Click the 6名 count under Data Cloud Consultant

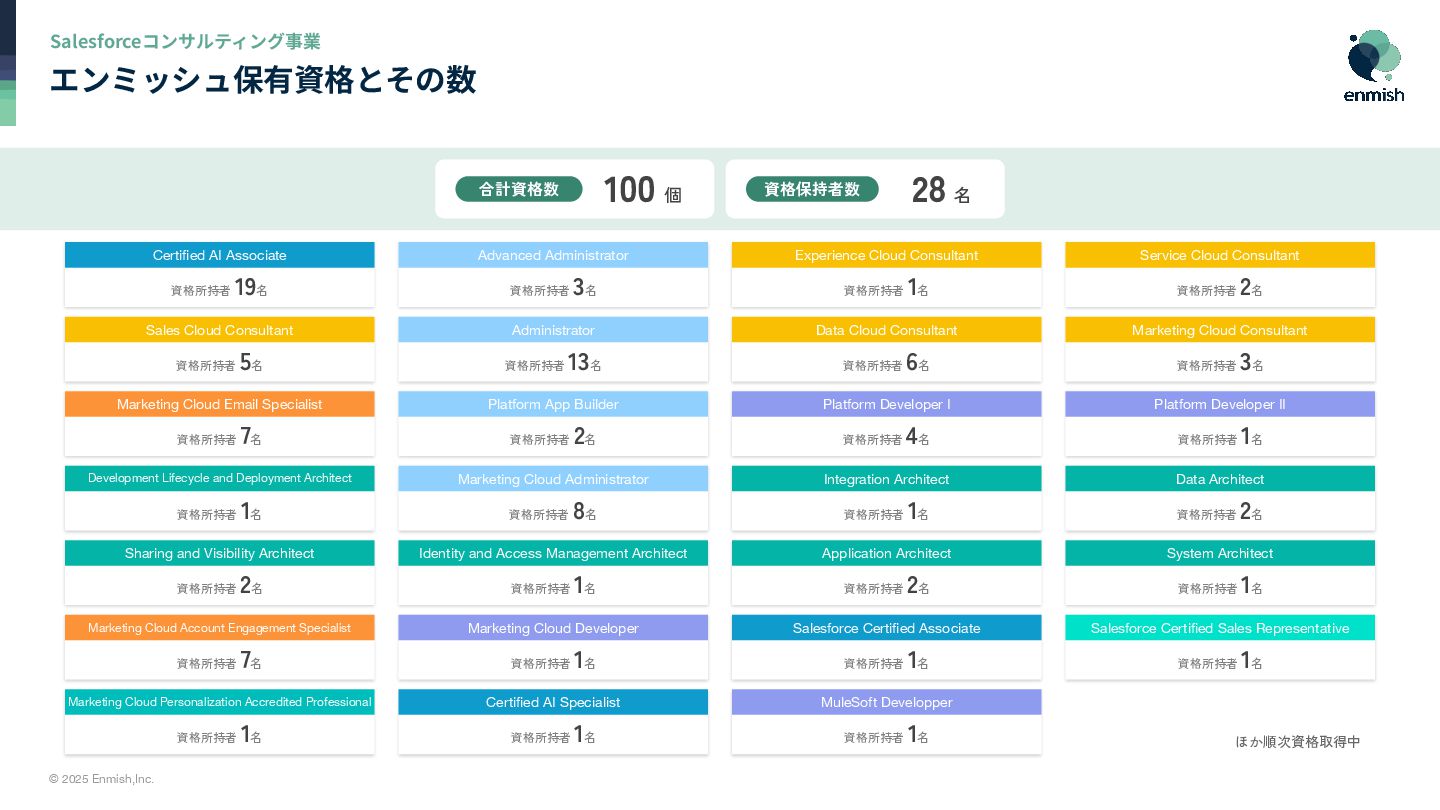pos(917,363)
